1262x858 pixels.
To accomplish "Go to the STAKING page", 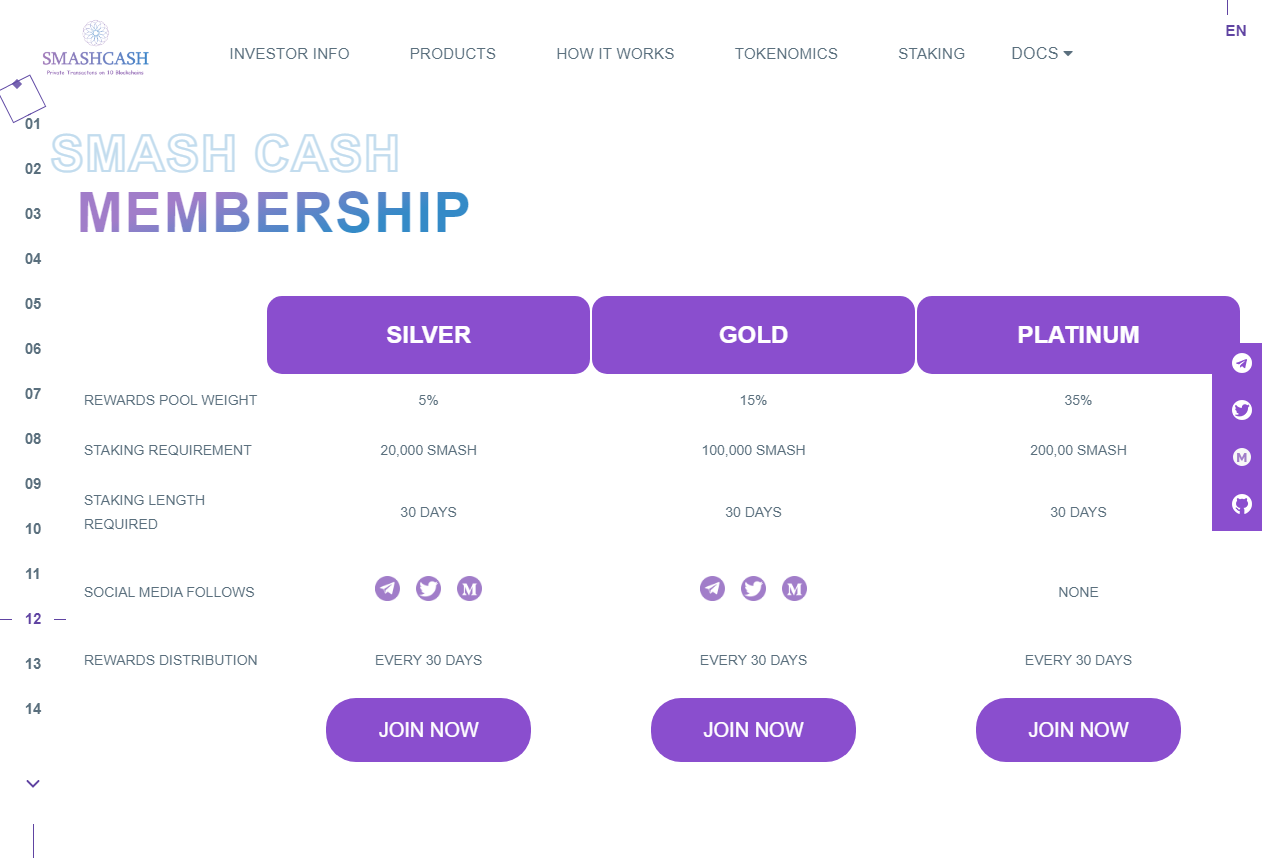I will point(931,54).
